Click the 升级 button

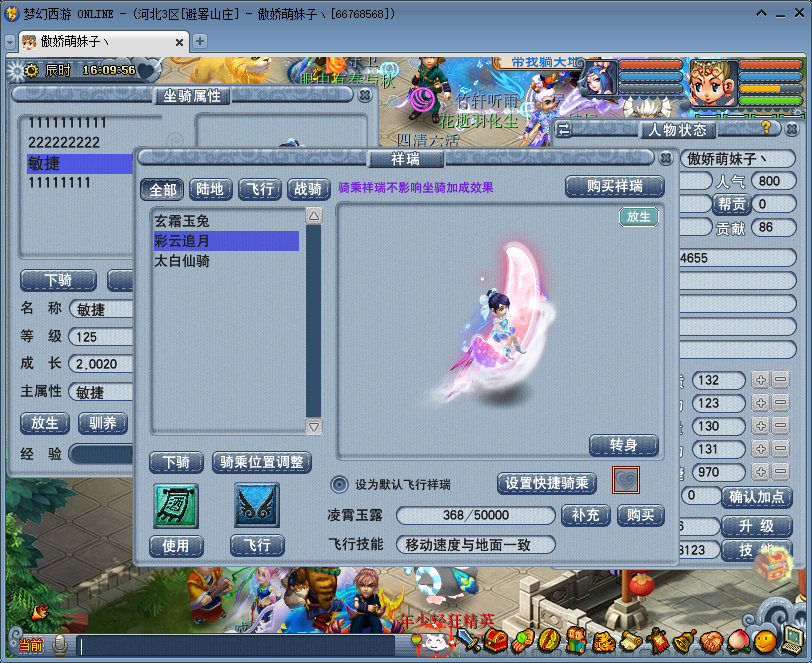[757, 526]
